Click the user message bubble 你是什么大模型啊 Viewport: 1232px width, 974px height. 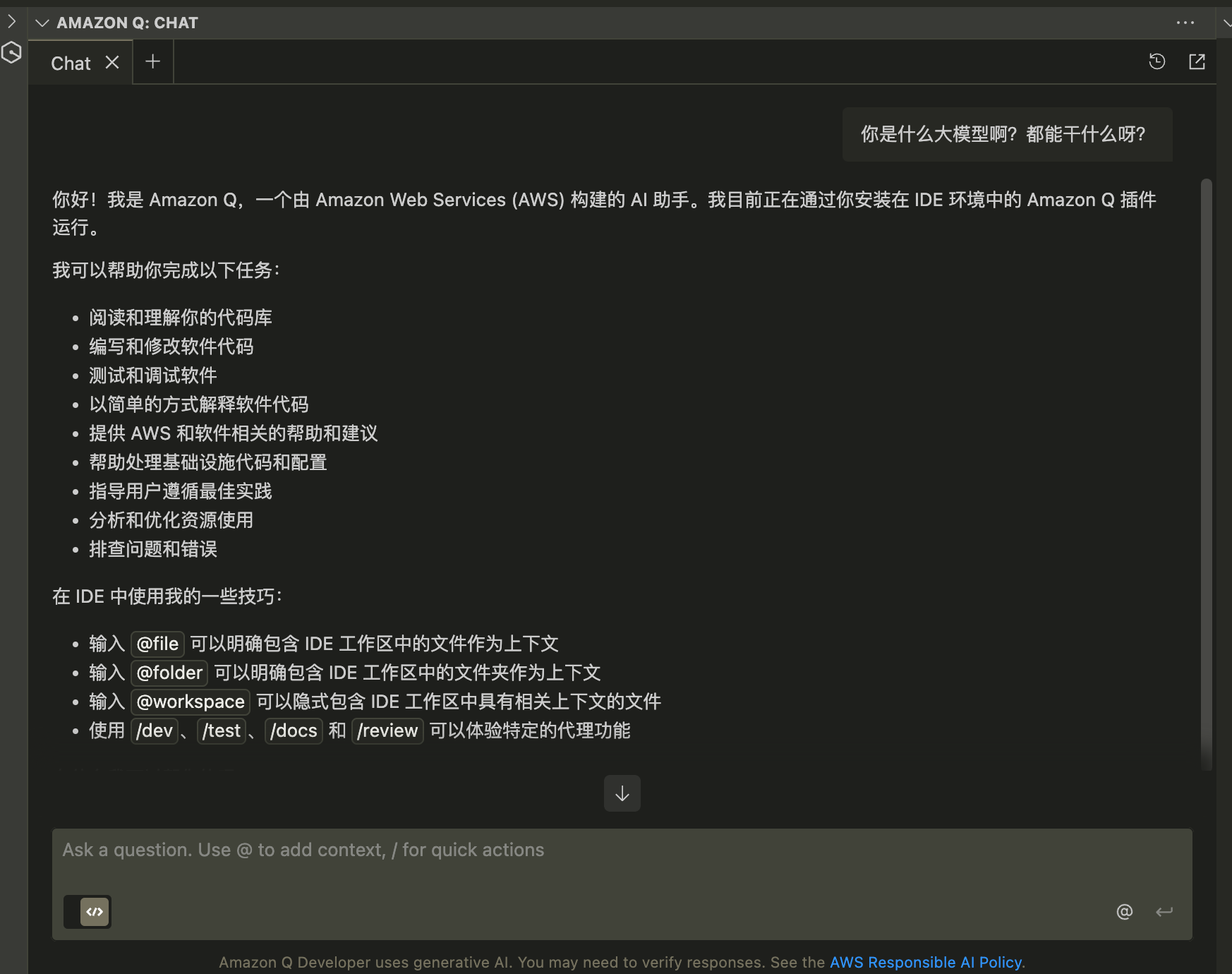tap(1008, 134)
